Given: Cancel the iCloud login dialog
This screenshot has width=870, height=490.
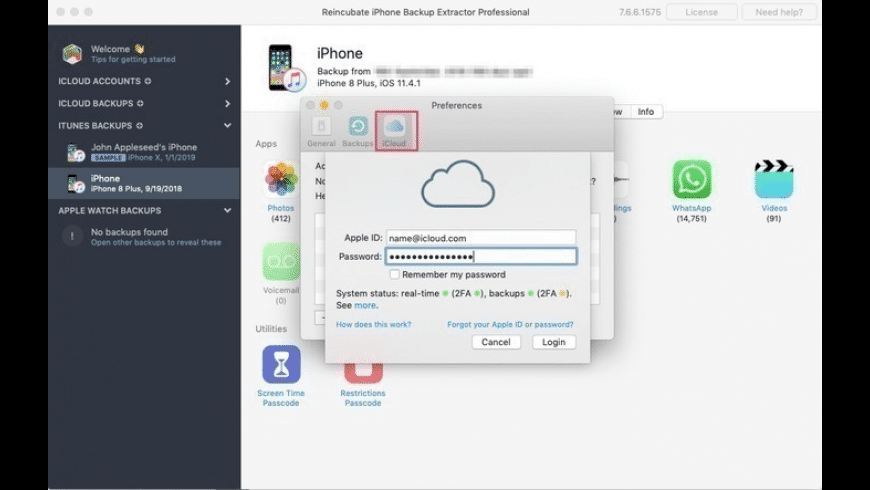Looking at the screenshot, I should pyautogui.click(x=496, y=342).
